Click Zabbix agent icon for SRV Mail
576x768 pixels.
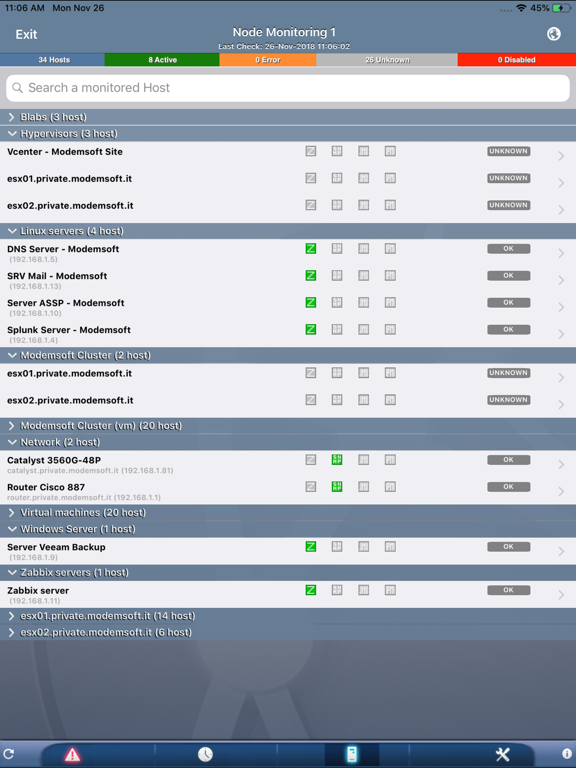tap(311, 276)
